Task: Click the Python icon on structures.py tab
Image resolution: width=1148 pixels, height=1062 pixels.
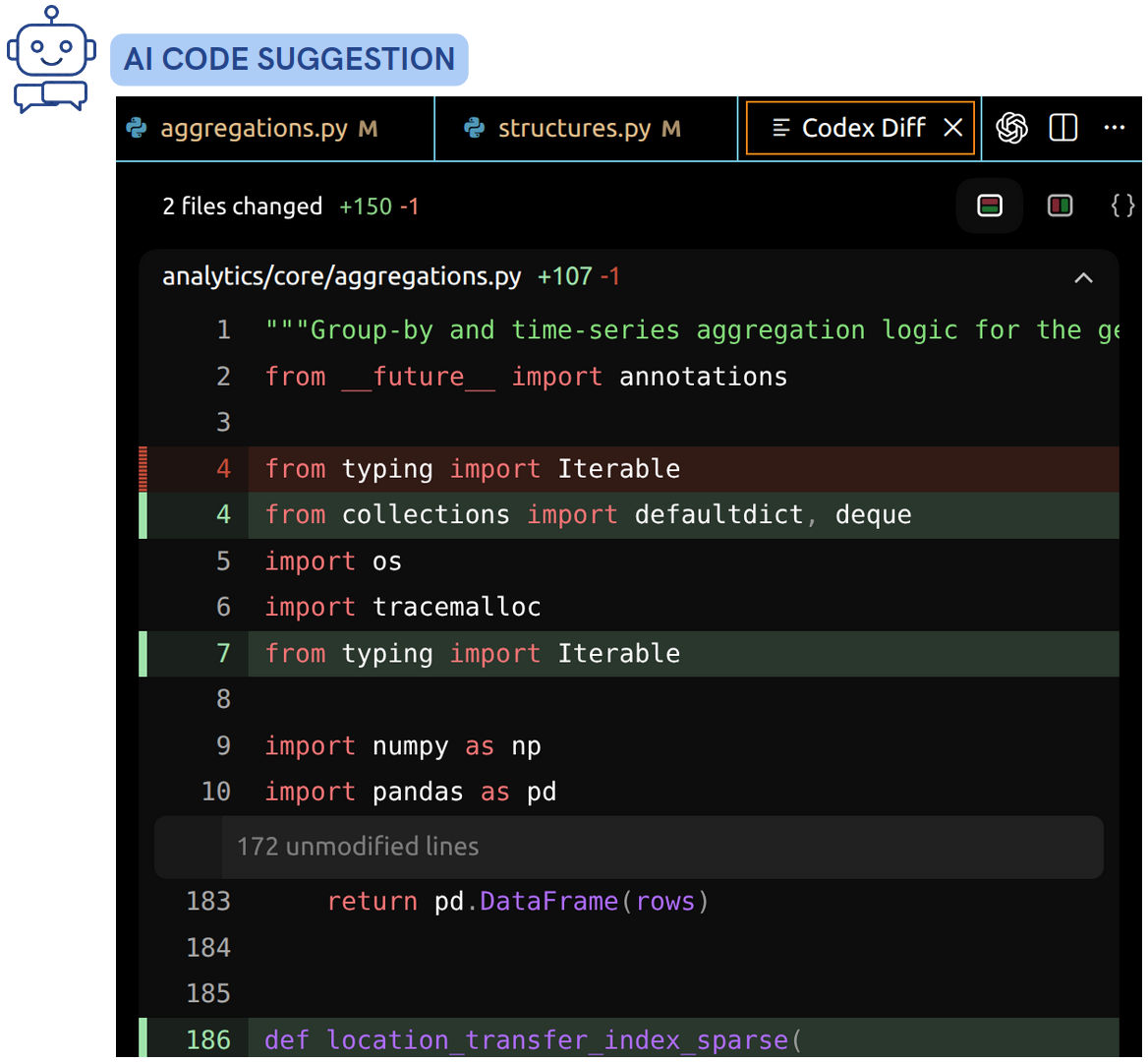Action: point(474,128)
